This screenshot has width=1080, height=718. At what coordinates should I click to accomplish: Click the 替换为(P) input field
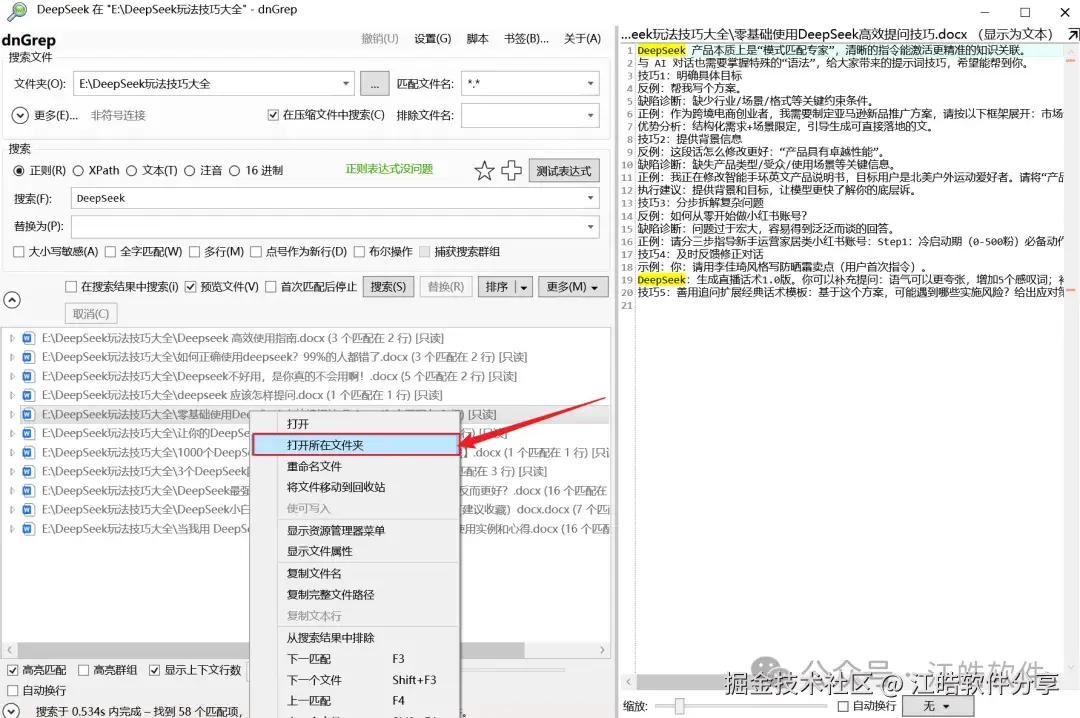(x=327, y=226)
